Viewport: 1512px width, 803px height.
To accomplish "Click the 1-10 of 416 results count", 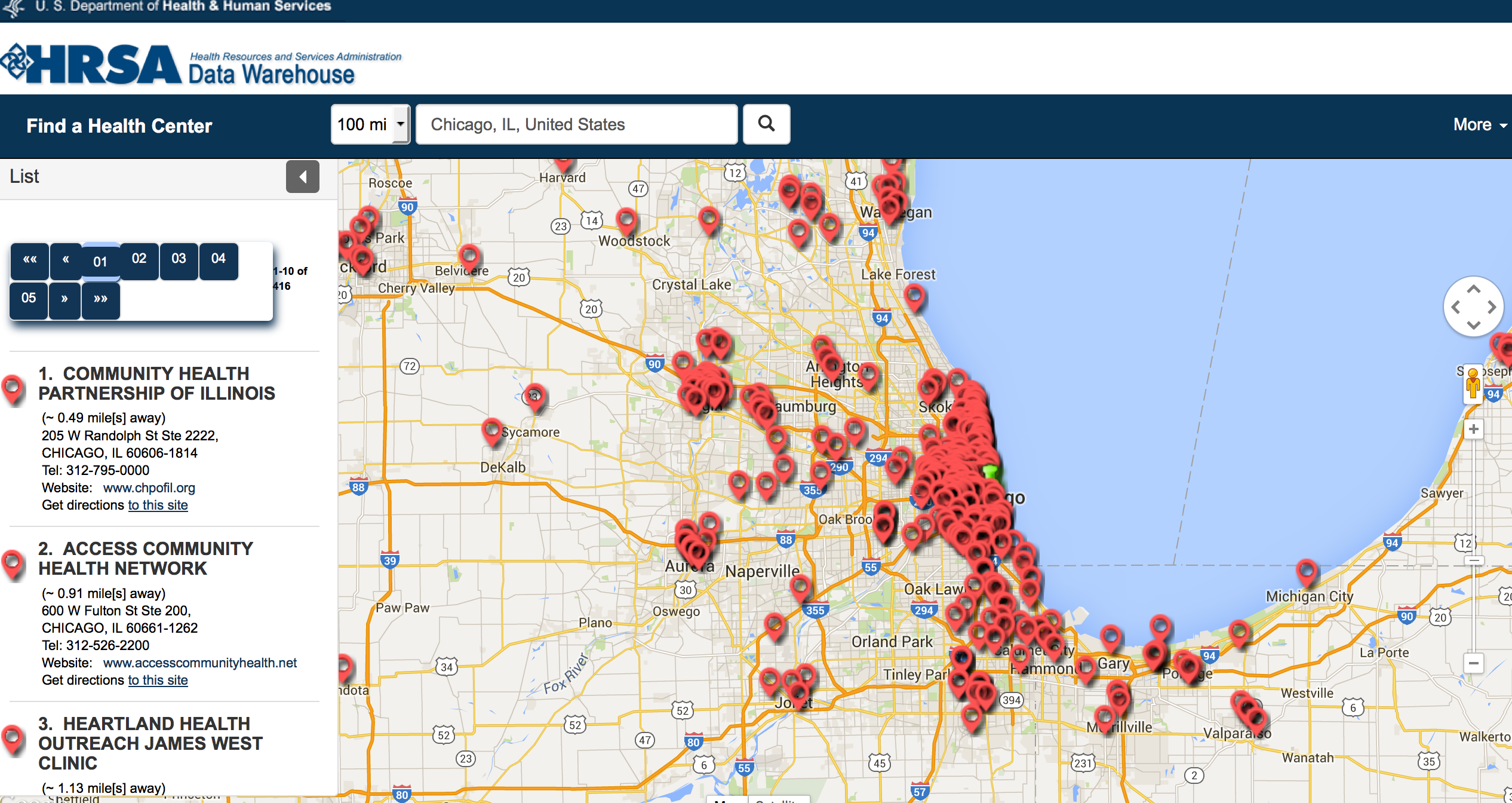I will click(290, 278).
